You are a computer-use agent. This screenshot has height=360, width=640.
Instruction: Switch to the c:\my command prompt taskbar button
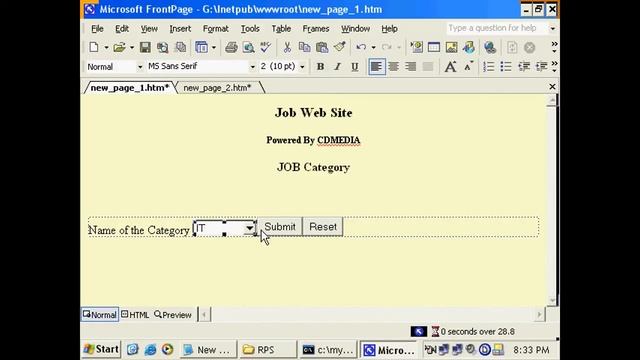coord(328,350)
